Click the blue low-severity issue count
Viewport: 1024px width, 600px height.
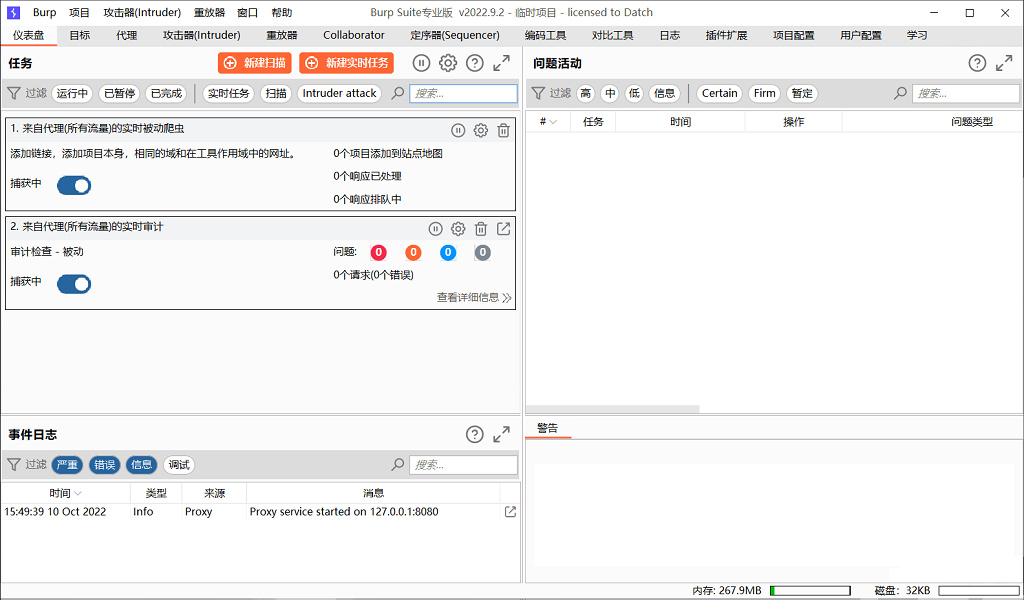point(448,253)
